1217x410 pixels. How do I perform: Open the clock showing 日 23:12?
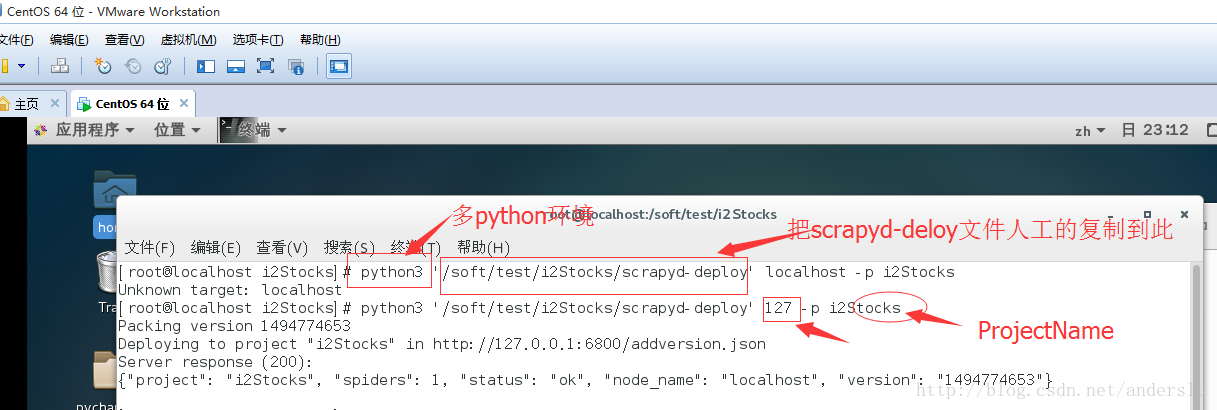point(1154,130)
